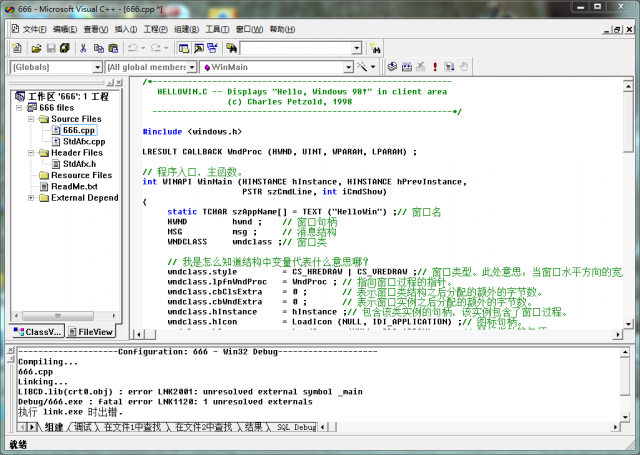
Task: Click the Compile icon in build toolbar
Action: click(x=394, y=67)
